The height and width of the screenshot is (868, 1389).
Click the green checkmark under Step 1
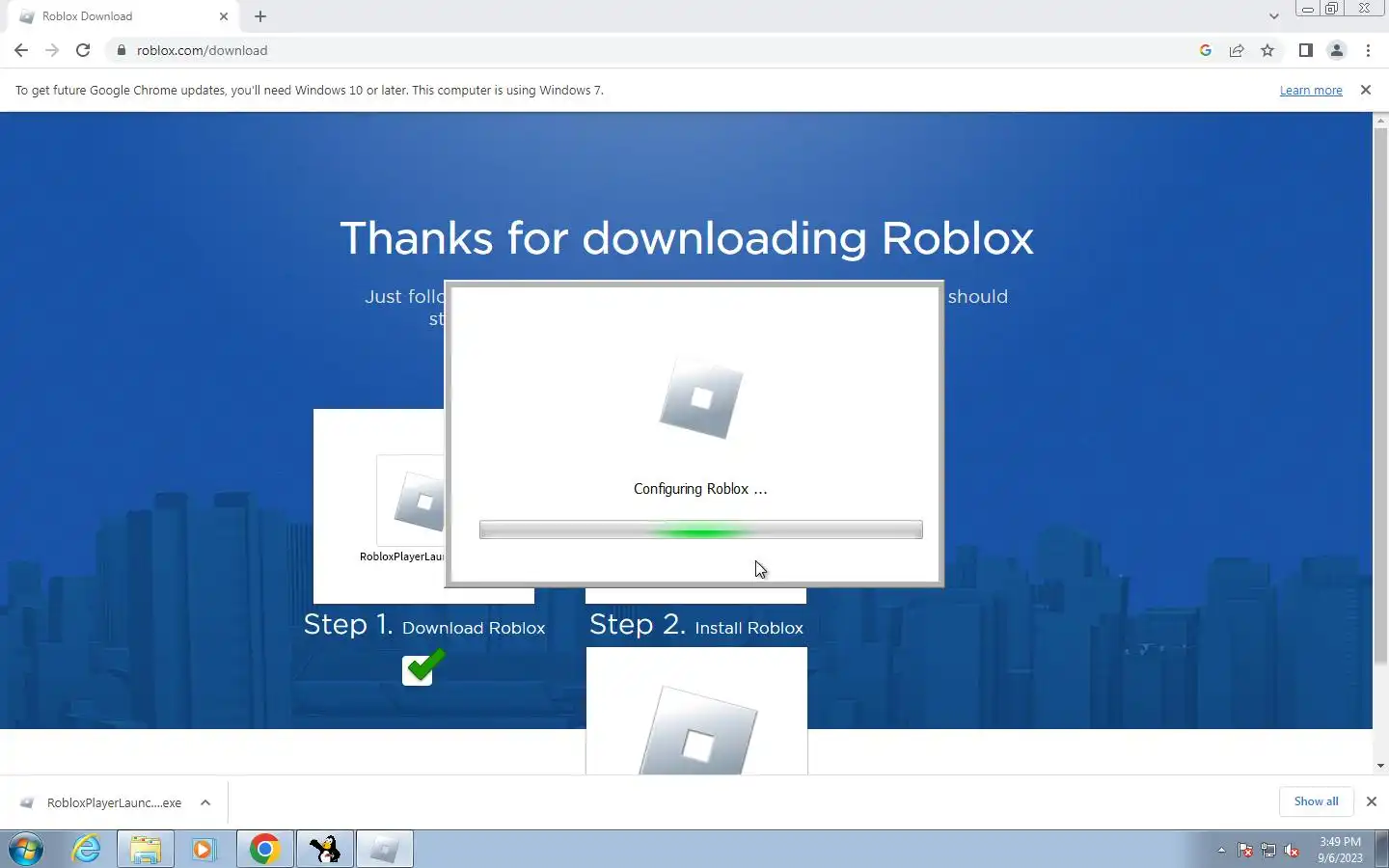(x=423, y=666)
